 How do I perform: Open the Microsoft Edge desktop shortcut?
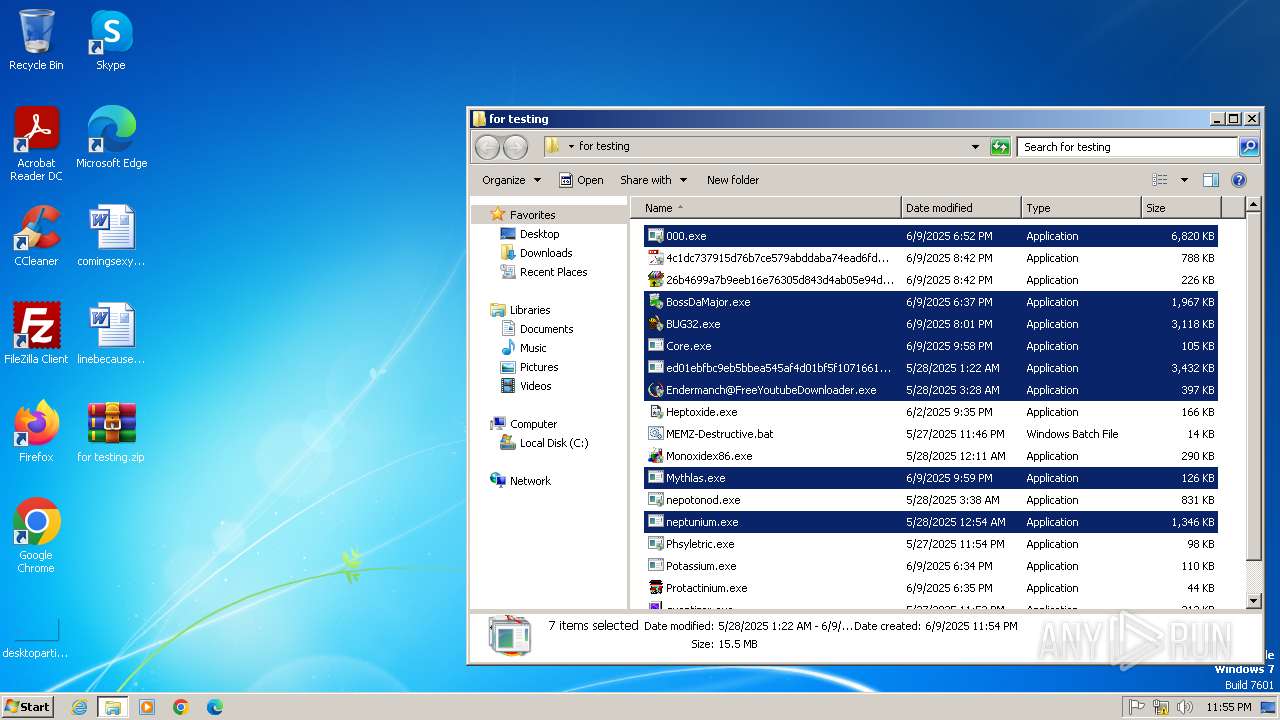(x=111, y=137)
